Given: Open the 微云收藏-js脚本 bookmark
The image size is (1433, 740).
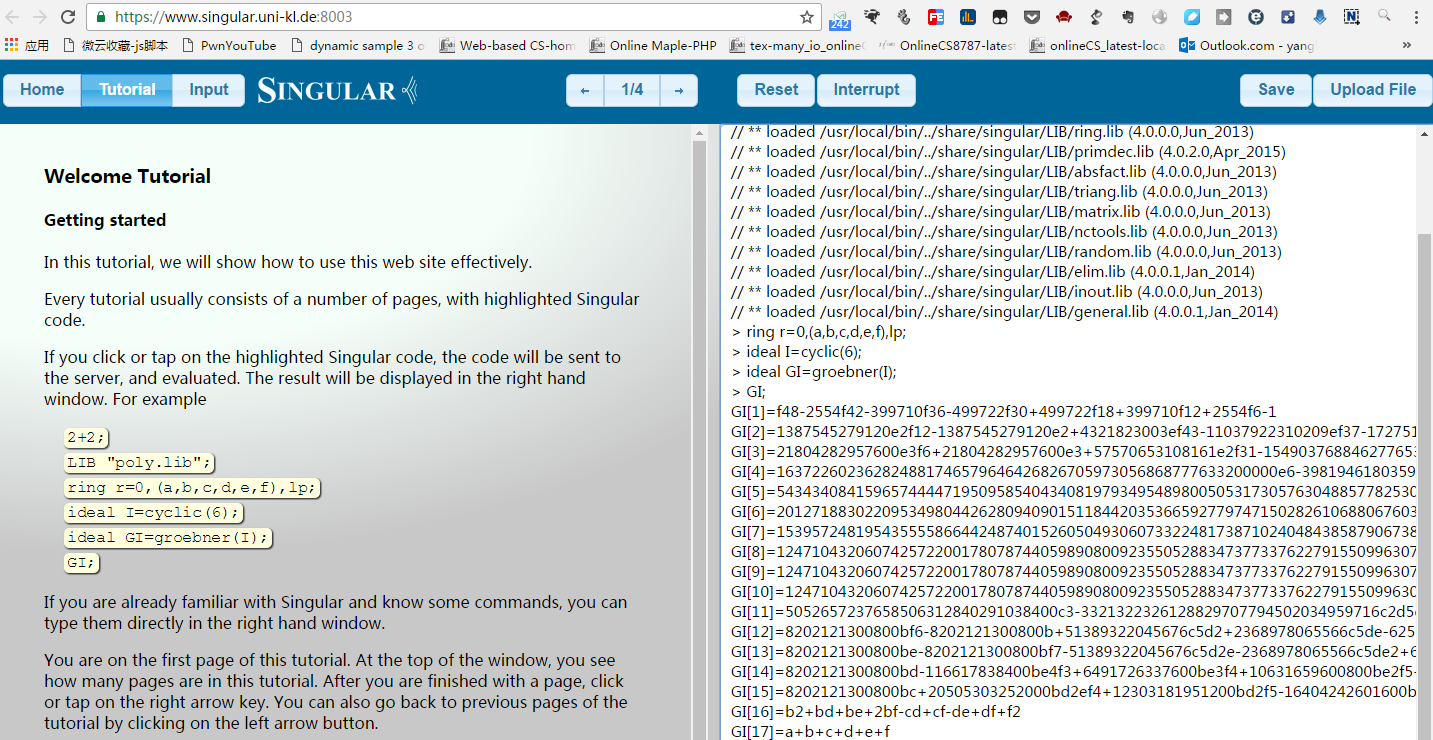Looking at the screenshot, I should (114, 45).
